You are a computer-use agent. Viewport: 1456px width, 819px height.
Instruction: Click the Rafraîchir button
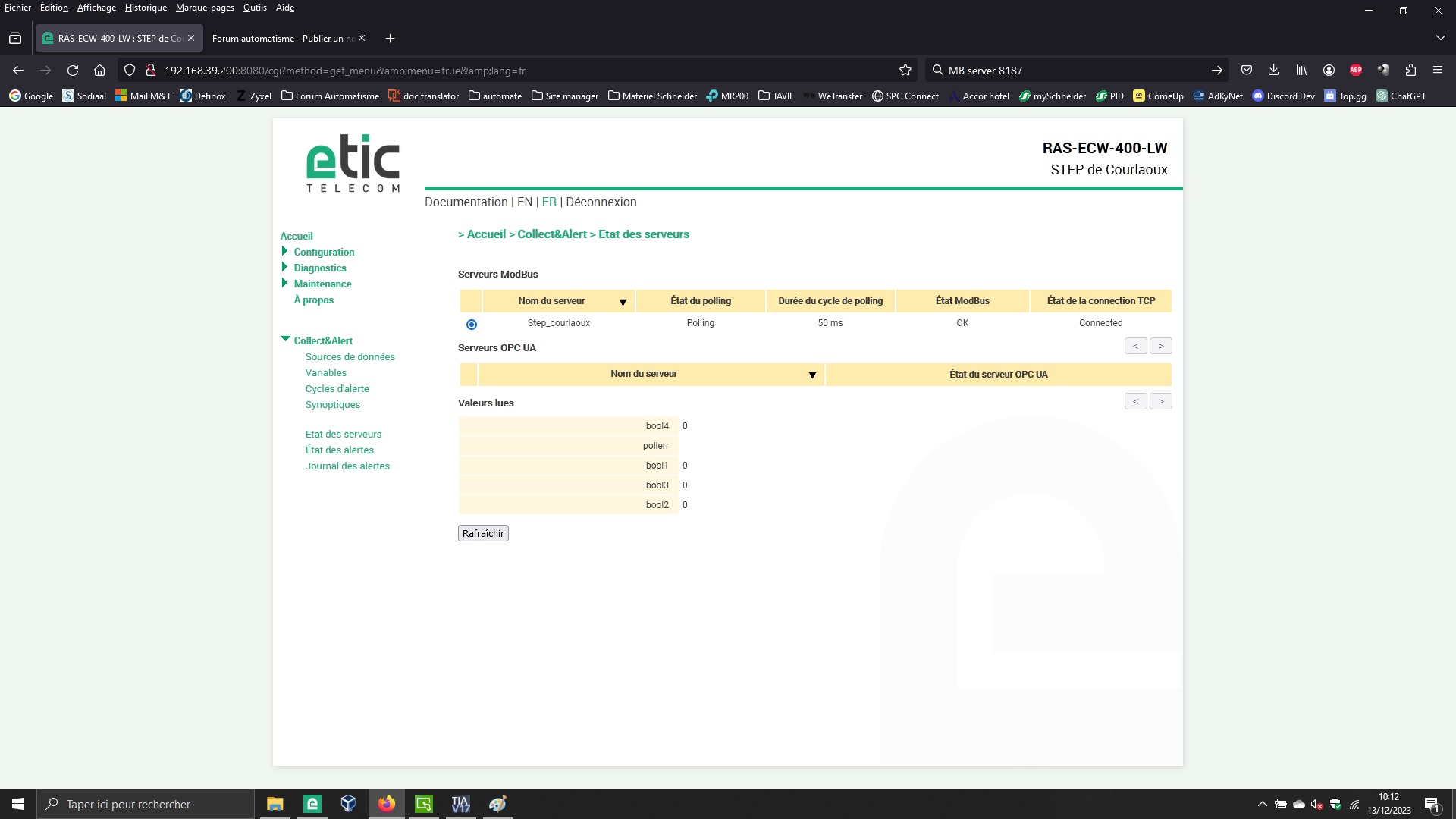tap(483, 533)
